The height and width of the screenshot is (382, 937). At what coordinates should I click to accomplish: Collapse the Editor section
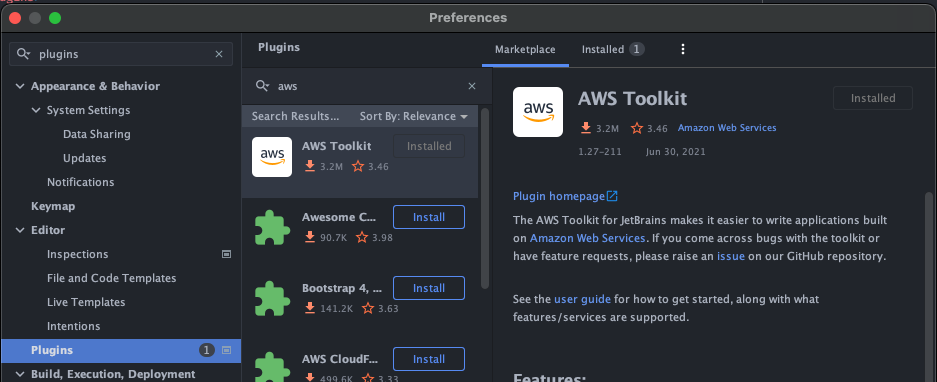click(x=20, y=230)
